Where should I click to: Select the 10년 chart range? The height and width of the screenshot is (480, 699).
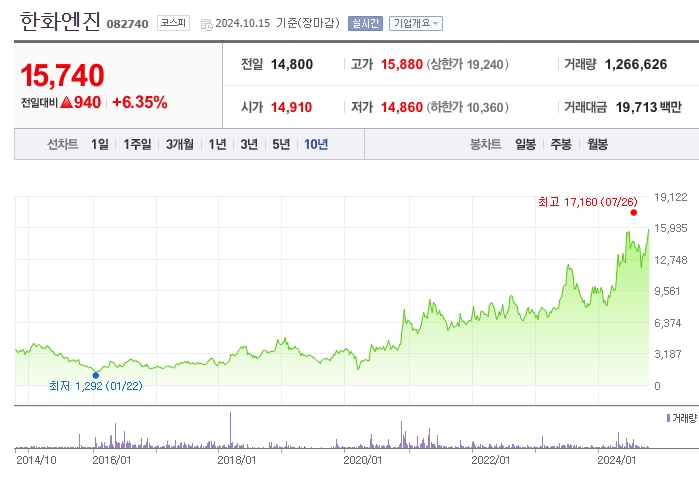point(316,144)
